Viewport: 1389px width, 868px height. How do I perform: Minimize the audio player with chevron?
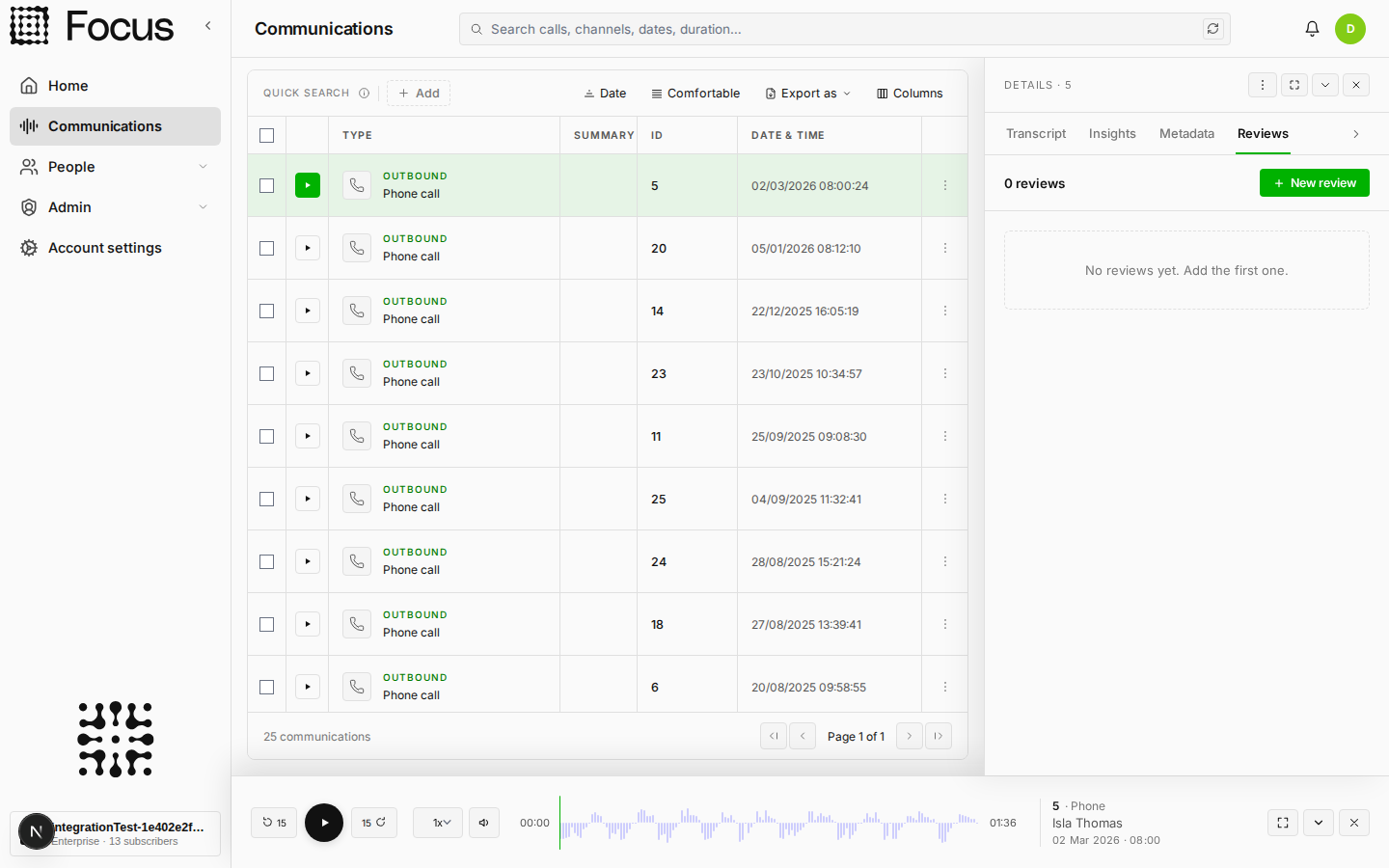[x=1319, y=823]
